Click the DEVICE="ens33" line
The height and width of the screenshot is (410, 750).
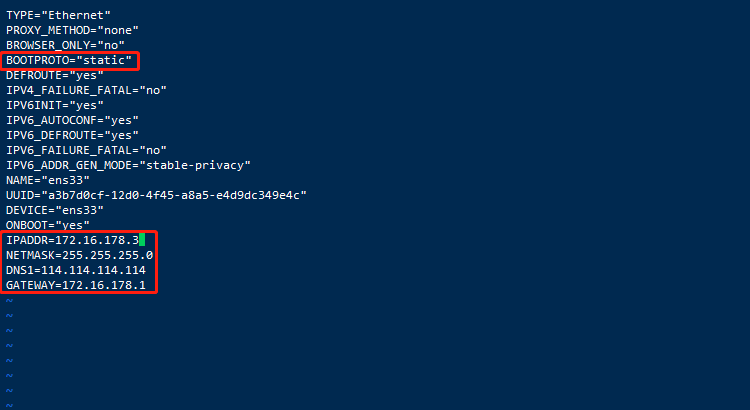click(x=55, y=210)
